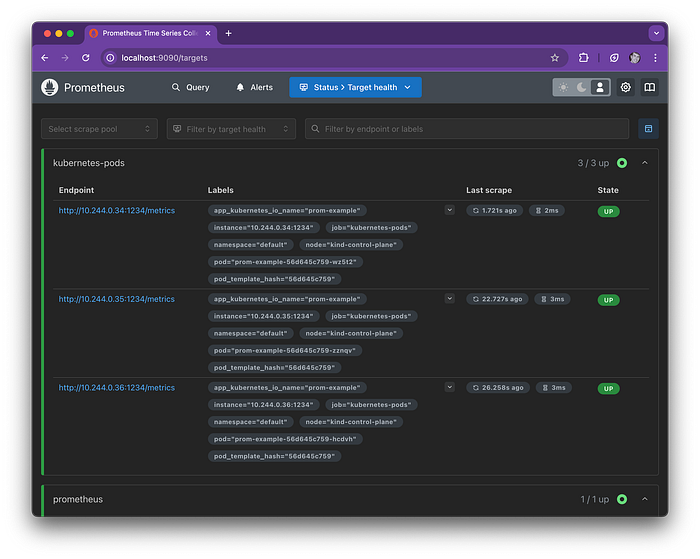Expand labels for 10.244.0.34 target
This screenshot has width=700, height=559.
point(450,210)
